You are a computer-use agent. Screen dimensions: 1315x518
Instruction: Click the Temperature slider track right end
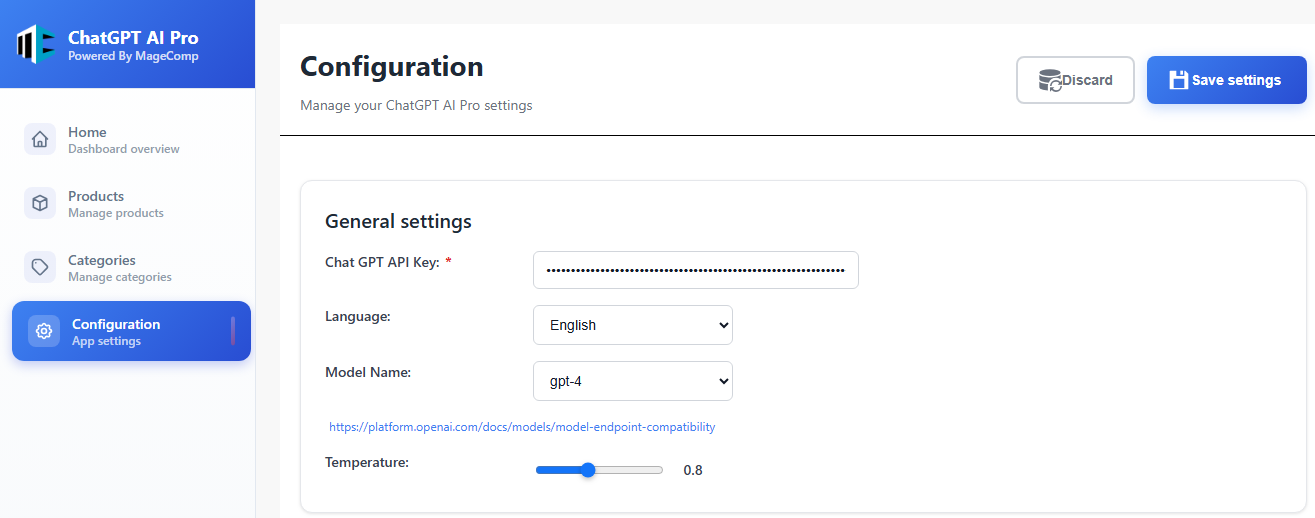658,470
